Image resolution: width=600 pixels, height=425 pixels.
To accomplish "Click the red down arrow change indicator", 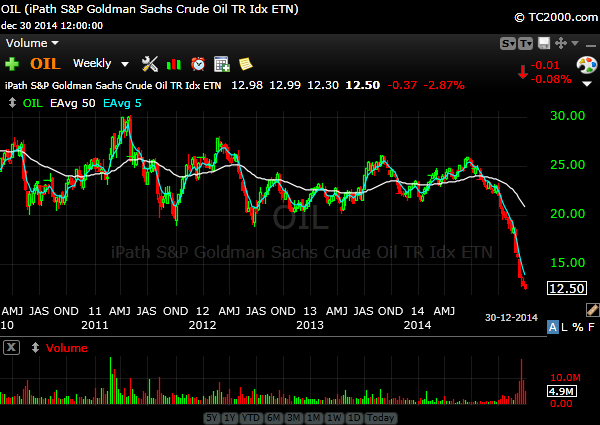I will tap(523, 72).
